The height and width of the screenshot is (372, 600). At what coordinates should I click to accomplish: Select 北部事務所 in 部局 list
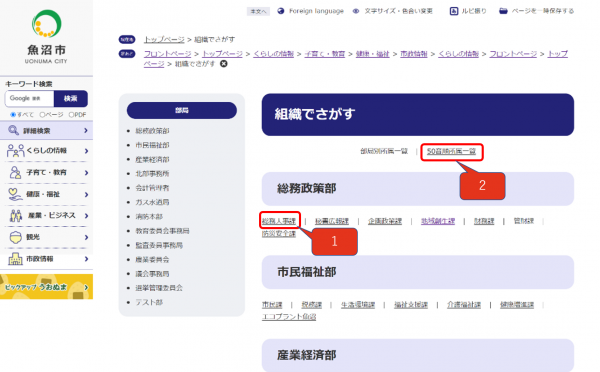[152, 174]
